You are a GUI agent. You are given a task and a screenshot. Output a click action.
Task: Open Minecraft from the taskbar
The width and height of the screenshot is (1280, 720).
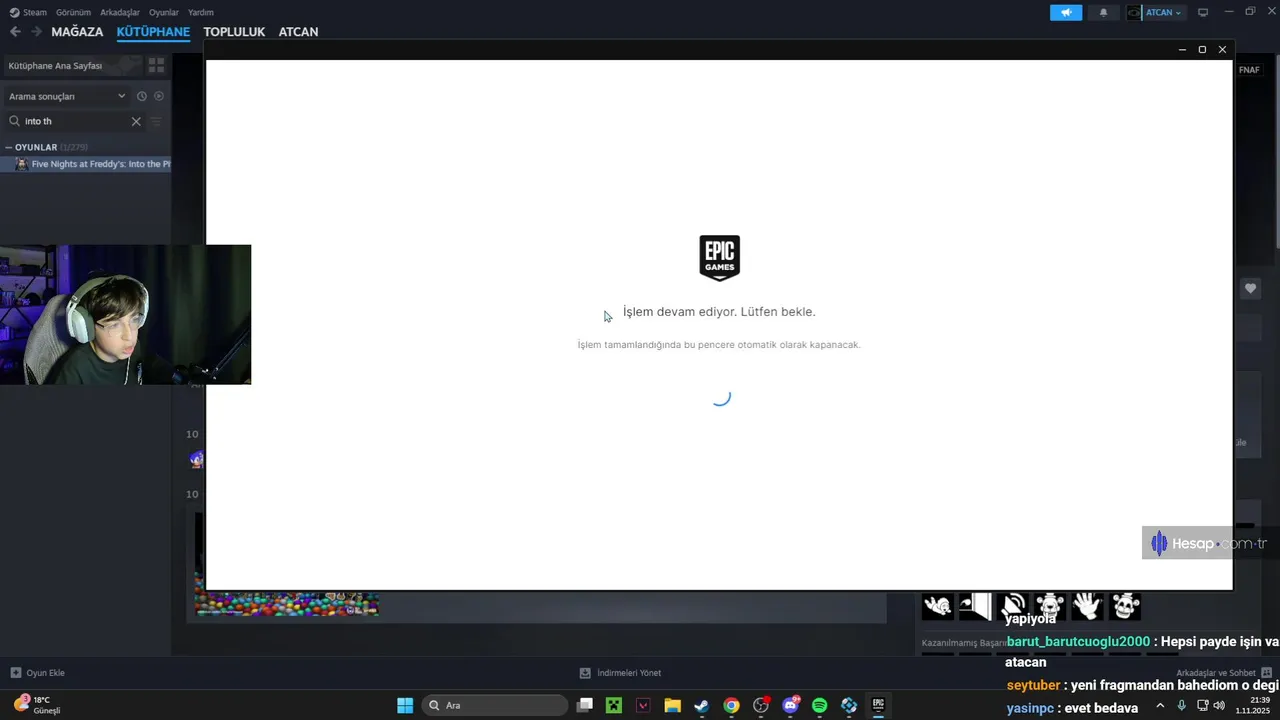pyautogui.click(x=614, y=705)
